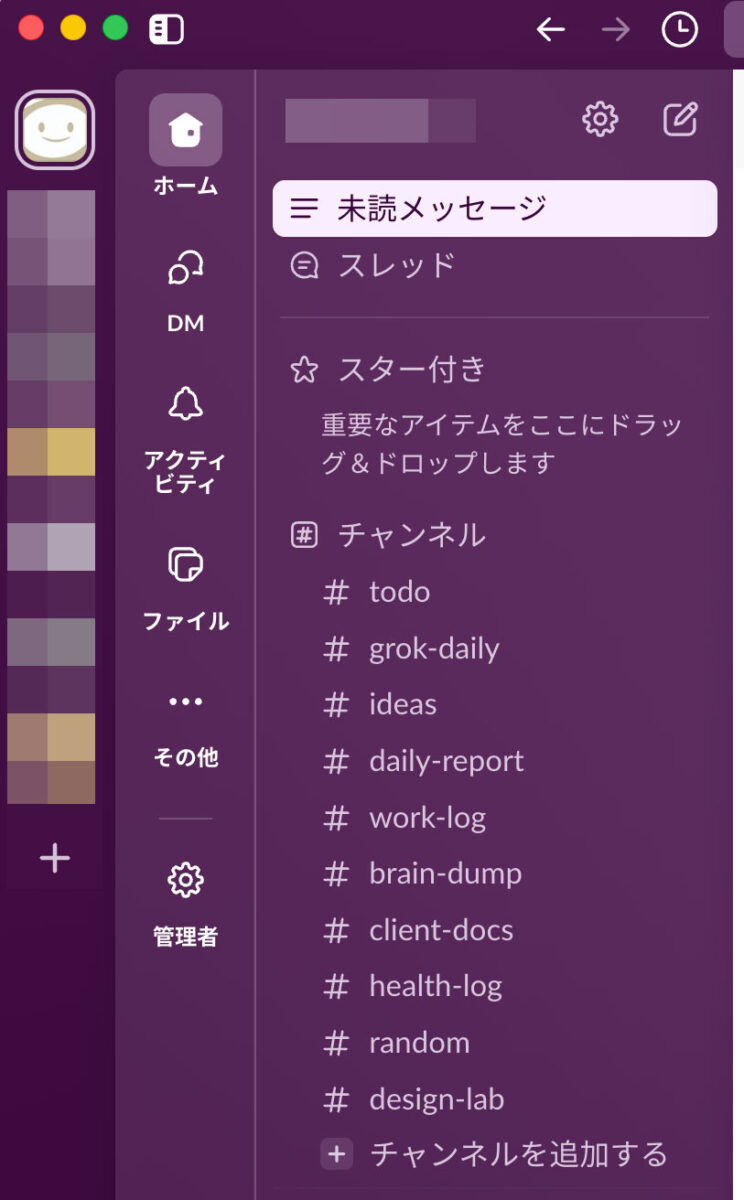Viewport: 744px width, 1200px height.
Task: Open the Admin (管理者) gear icon
Action: (x=185, y=880)
